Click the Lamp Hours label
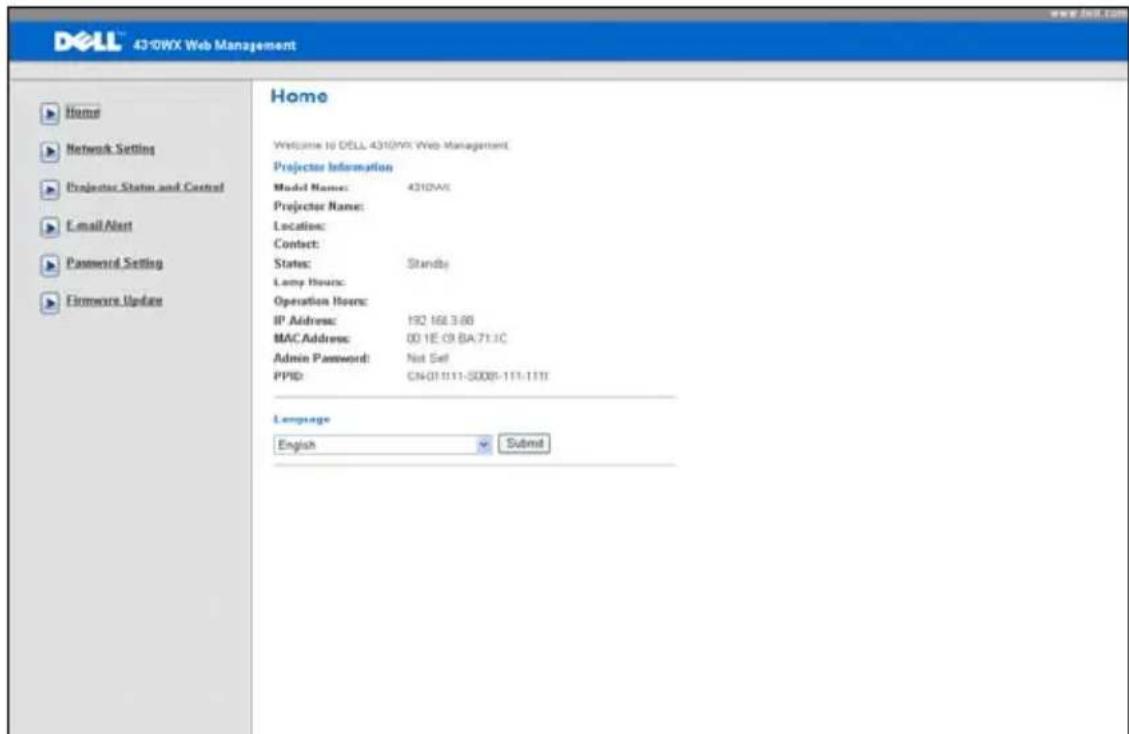Viewport: 1129px width, 734px height. pos(309,282)
